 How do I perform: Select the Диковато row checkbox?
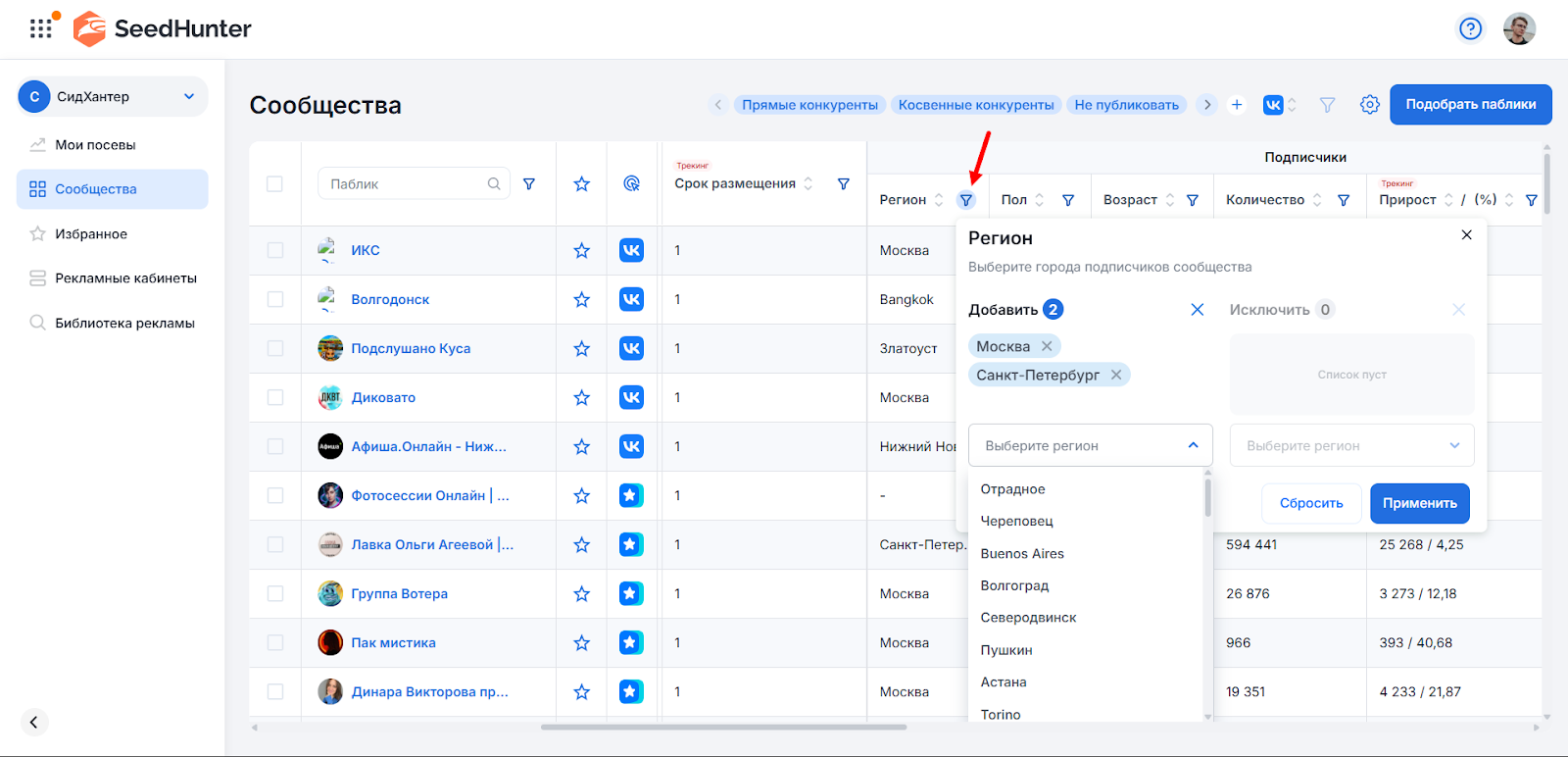(x=275, y=398)
